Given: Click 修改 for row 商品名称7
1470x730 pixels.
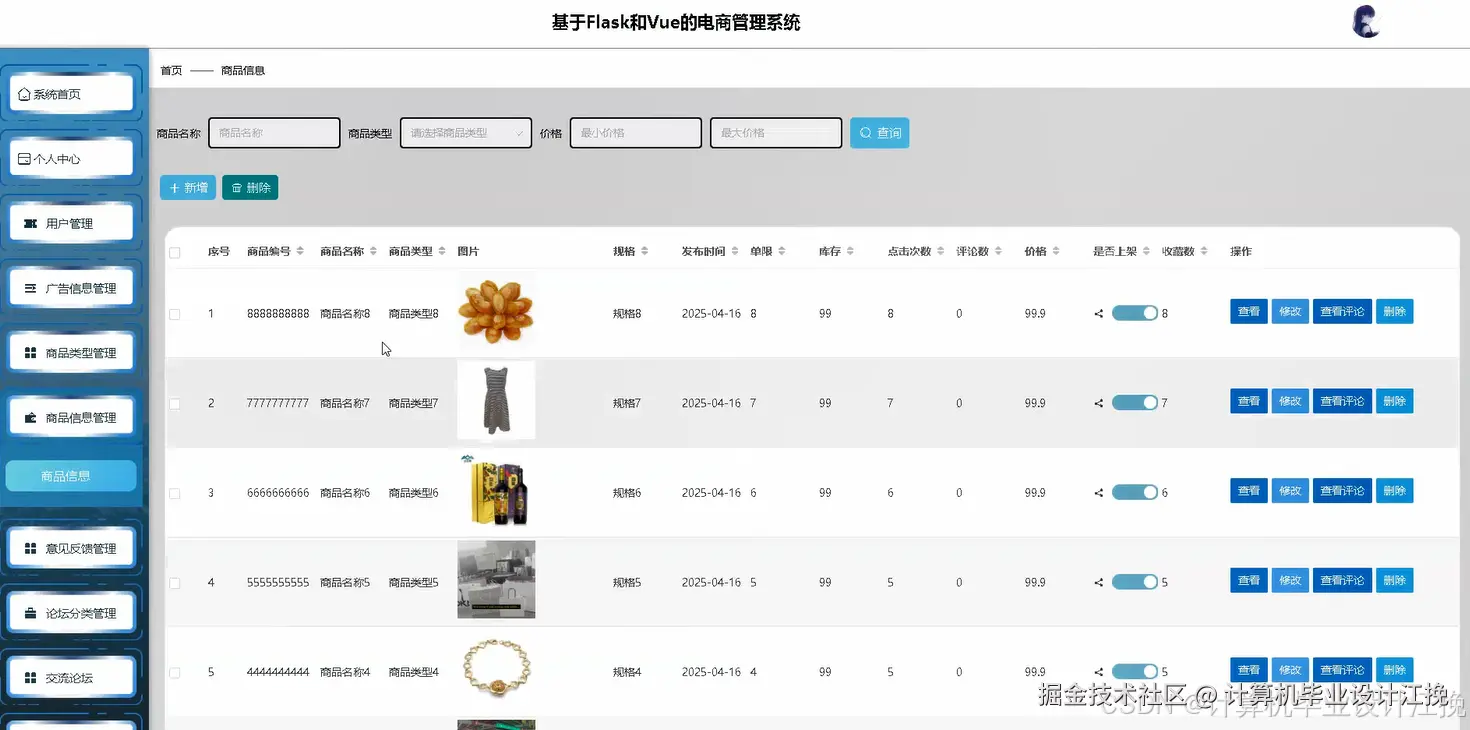Looking at the screenshot, I should tap(1290, 401).
